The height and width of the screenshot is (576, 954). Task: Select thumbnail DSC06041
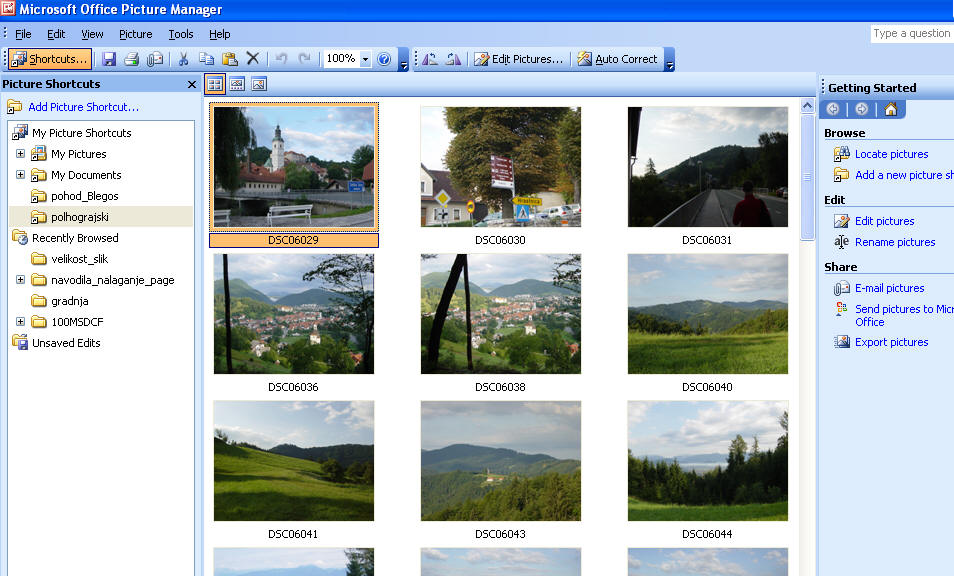pos(294,461)
